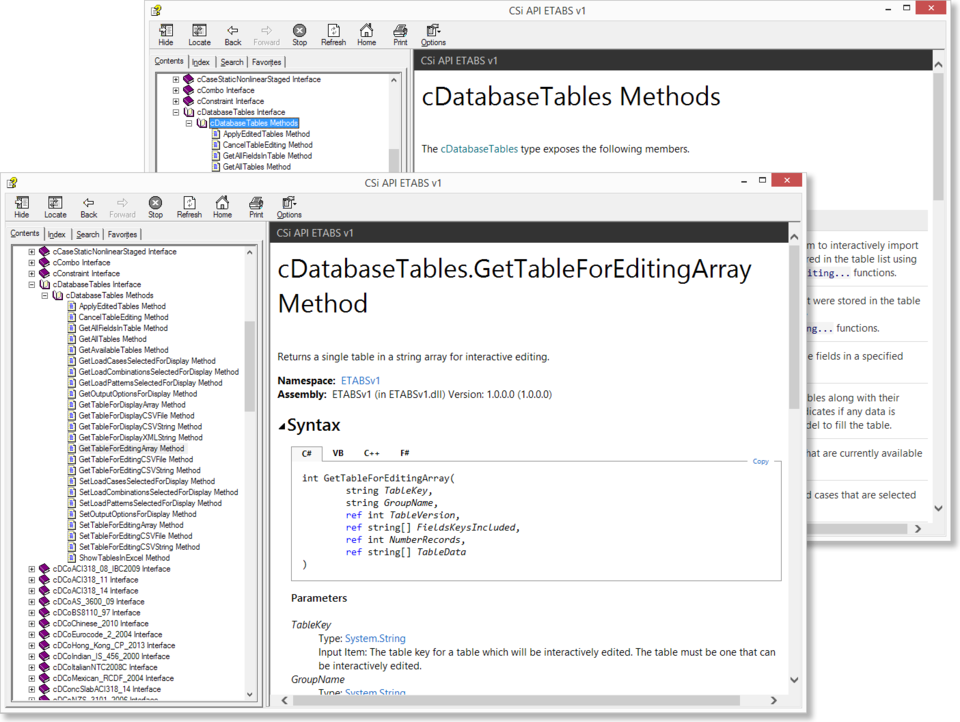
Task: Go Back in the back help window
Action: coord(233,35)
